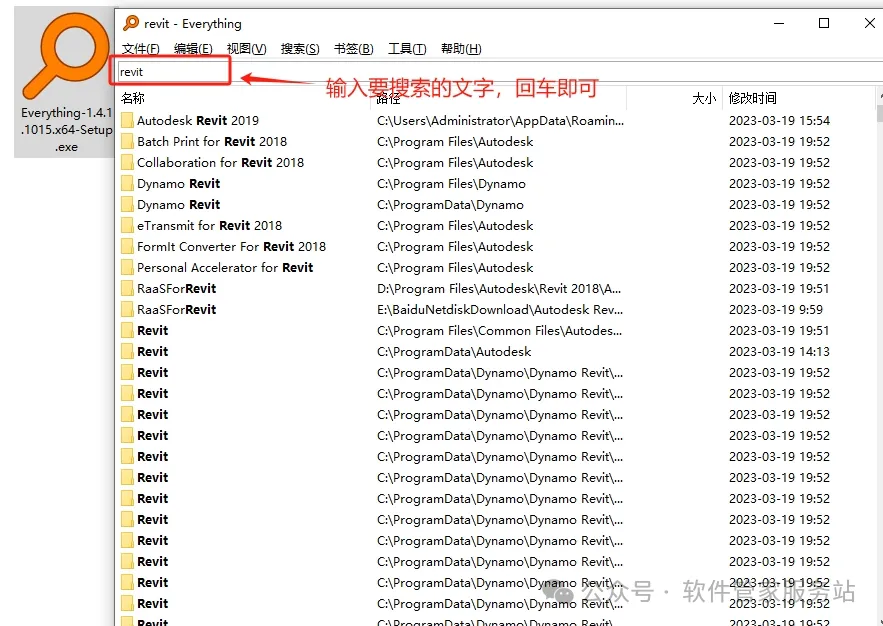
Task: Click the Everything magnifier icon in title bar
Action: (131, 23)
